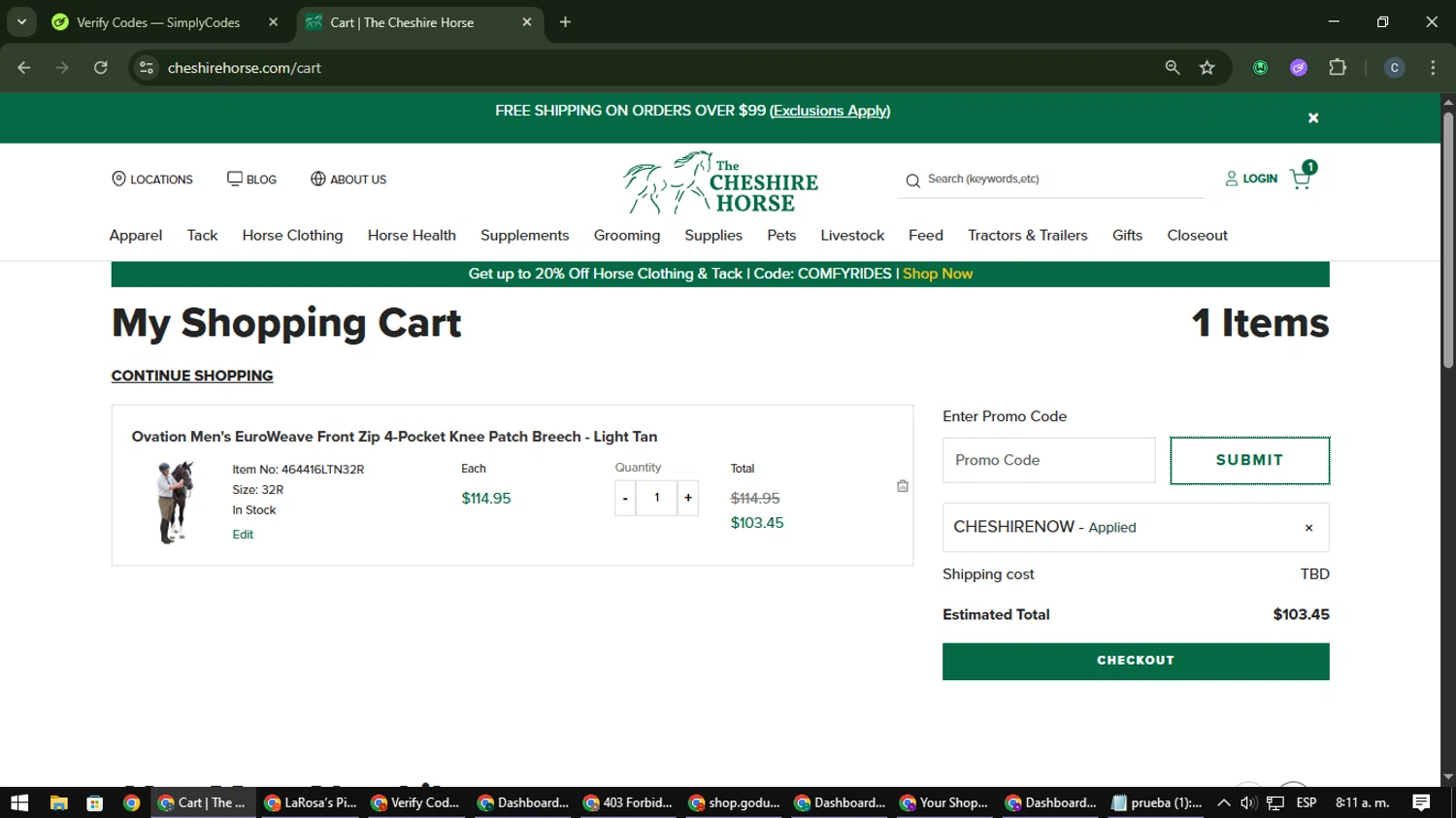This screenshot has width=1456, height=818.
Task: Submit the promo code
Action: (1250, 460)
